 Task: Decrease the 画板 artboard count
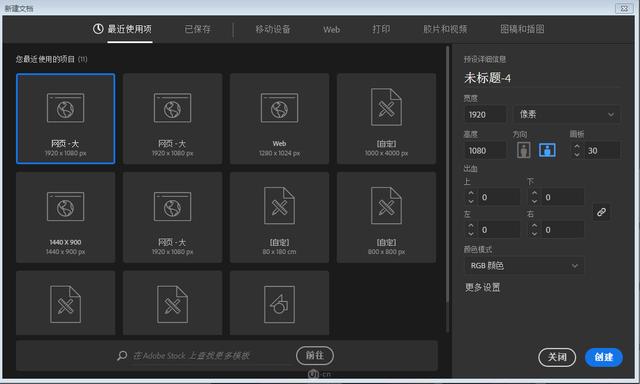[x=577, y=154]
